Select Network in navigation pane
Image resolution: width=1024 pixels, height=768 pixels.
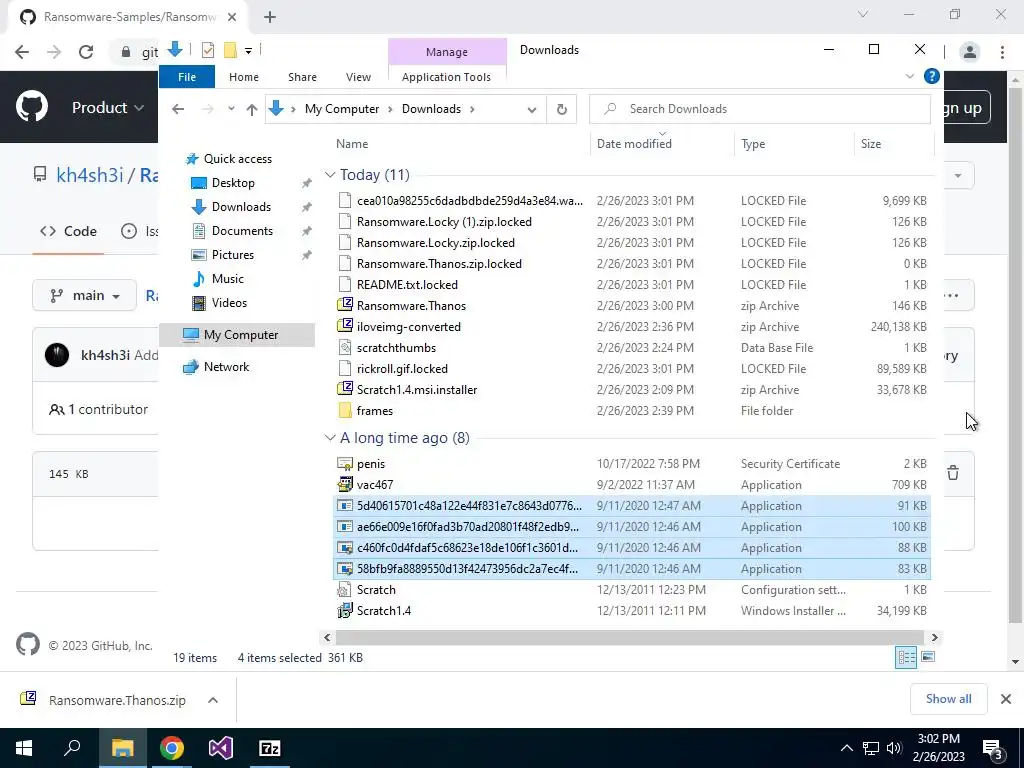[225, 367]
